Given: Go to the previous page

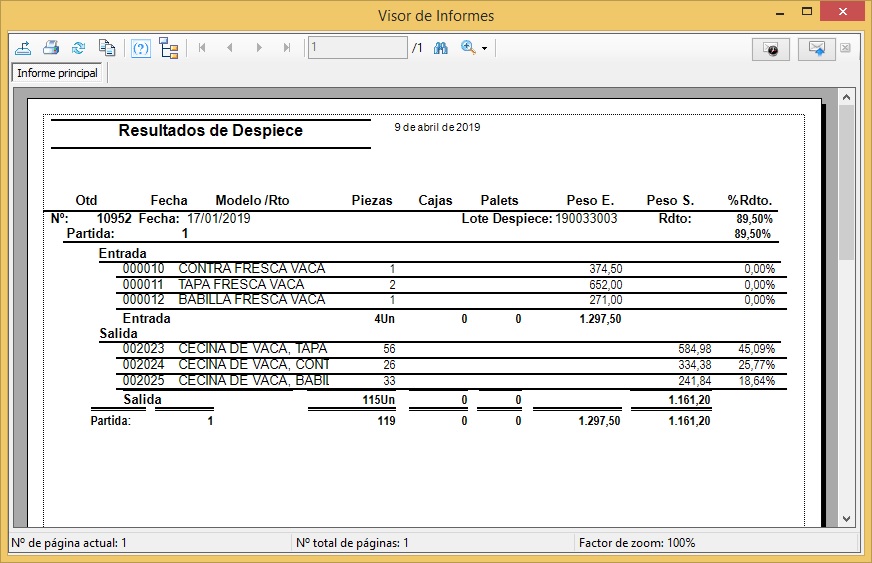Looking at the screenshot, I should pos(230,48).
